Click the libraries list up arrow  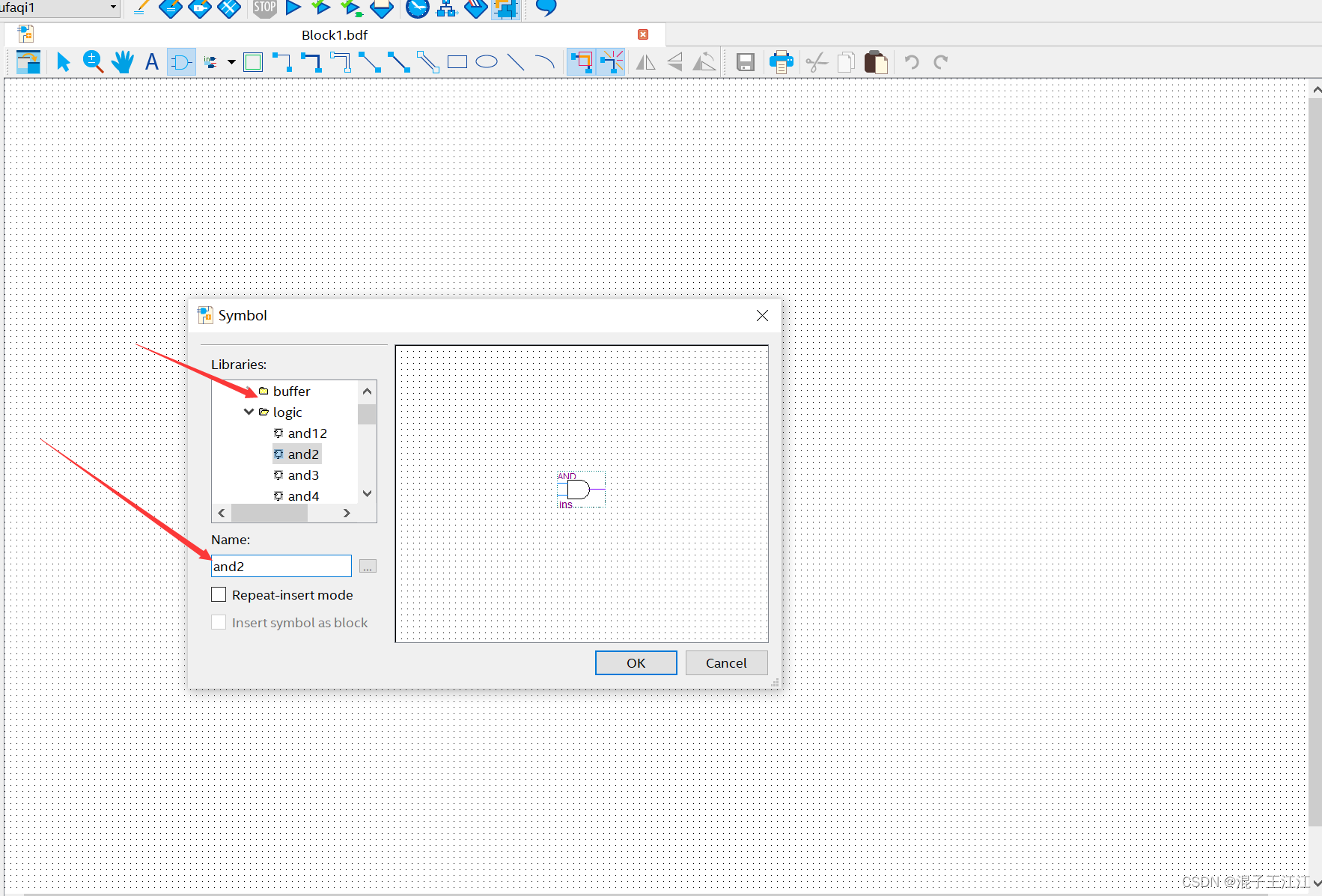pyautogui.click(x=367, y=391)
